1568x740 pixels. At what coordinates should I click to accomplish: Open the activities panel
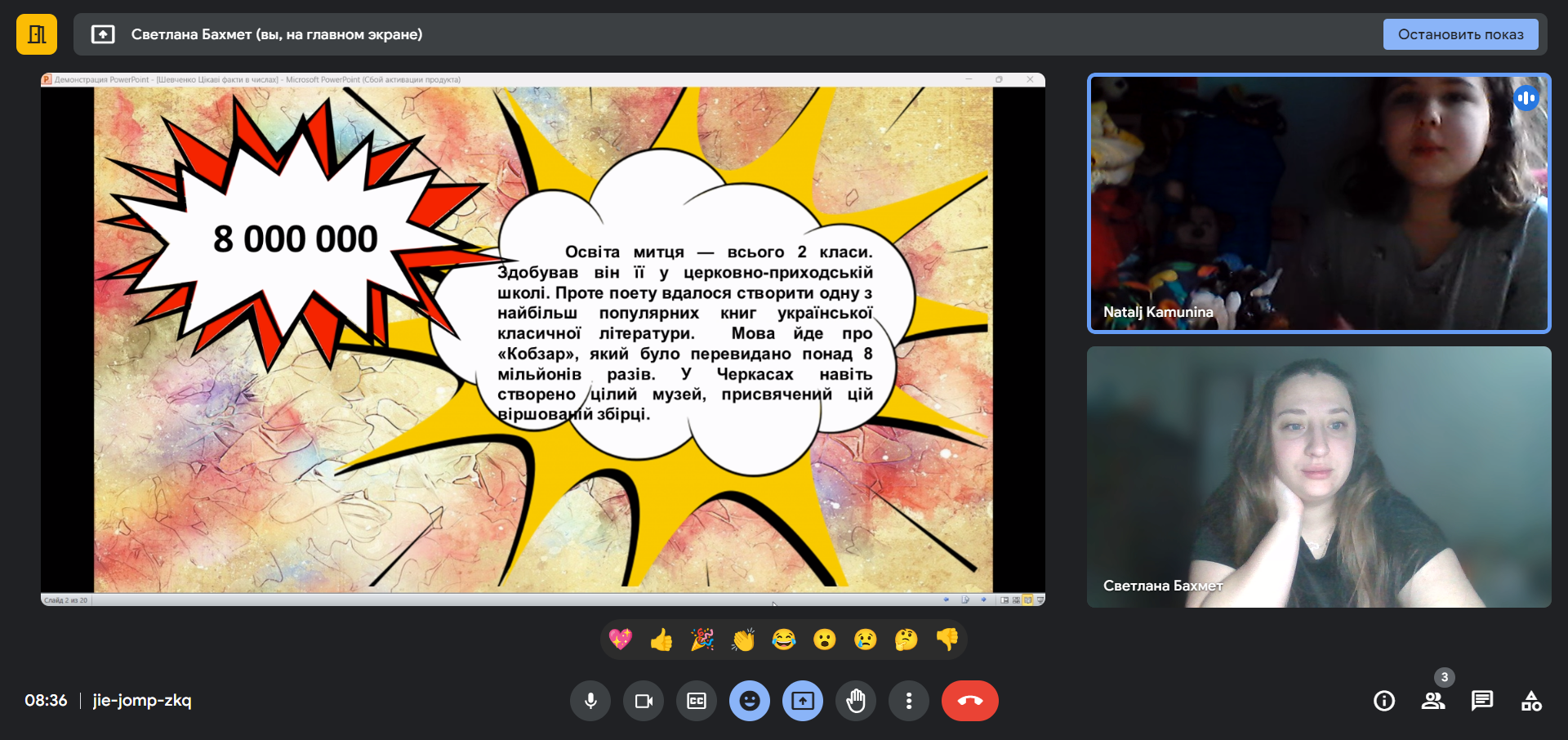coord(1531,701)
